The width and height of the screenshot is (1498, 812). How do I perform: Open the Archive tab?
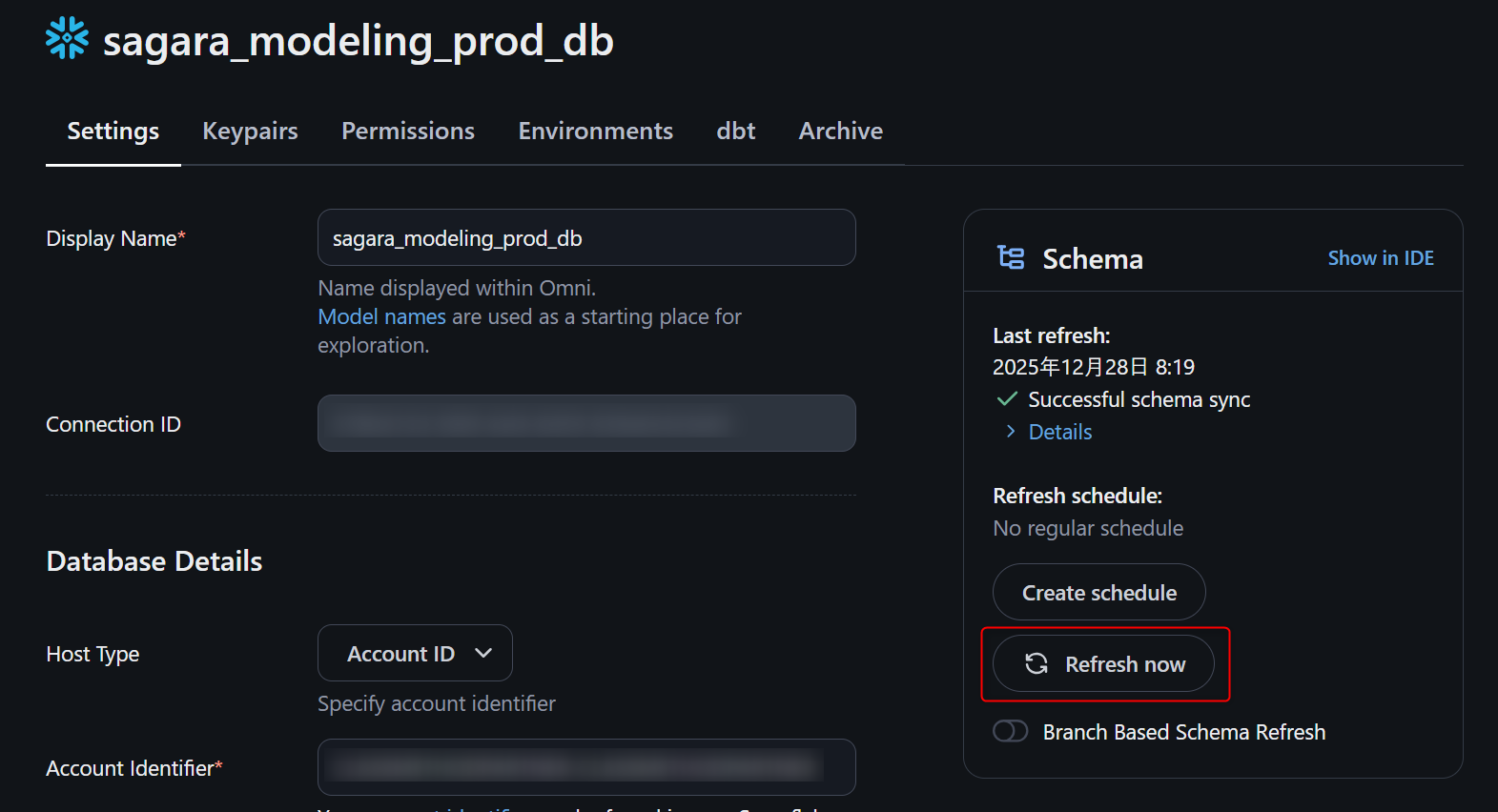[x=840, y=131]
